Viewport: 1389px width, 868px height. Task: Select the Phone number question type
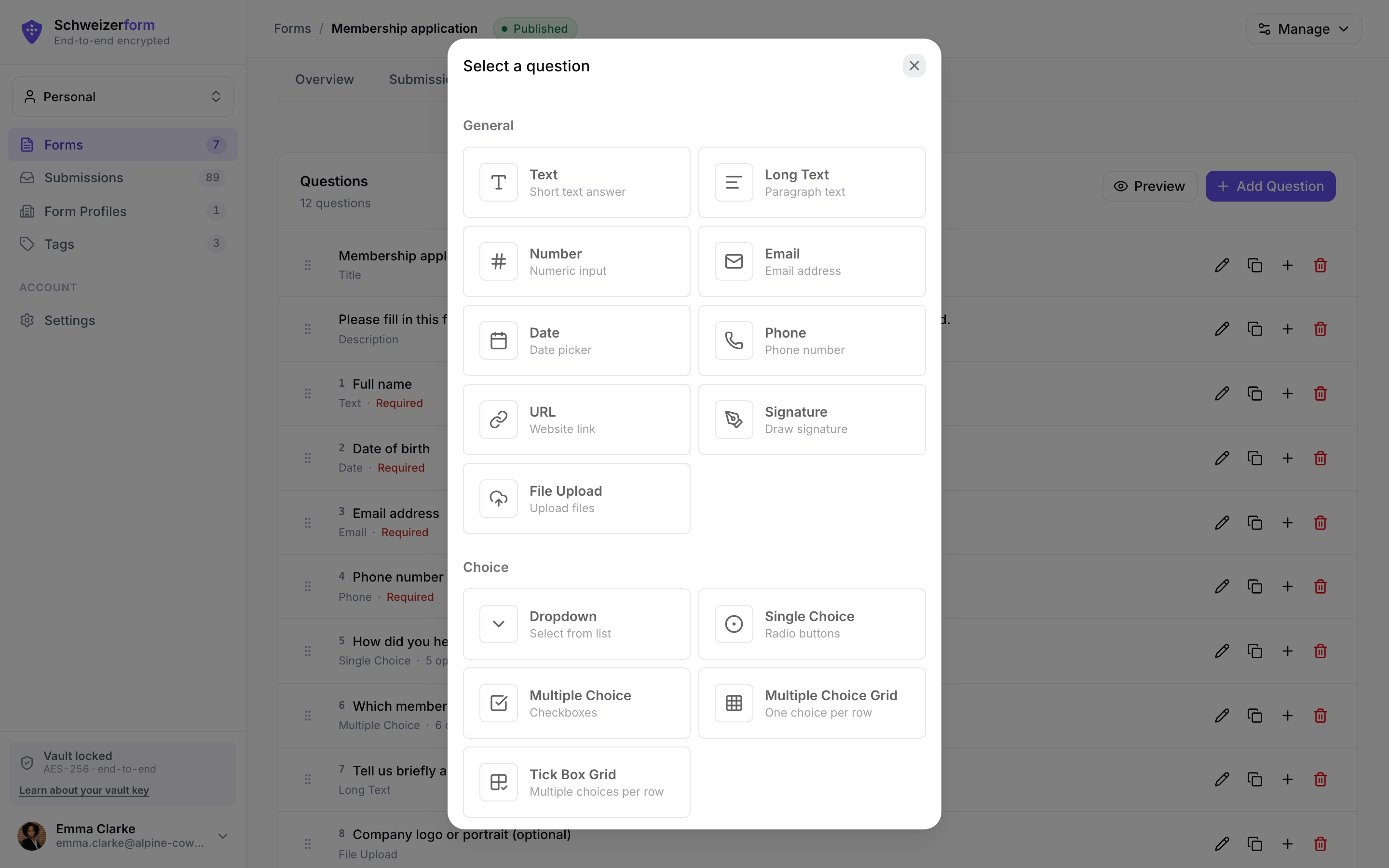(812, 340)
